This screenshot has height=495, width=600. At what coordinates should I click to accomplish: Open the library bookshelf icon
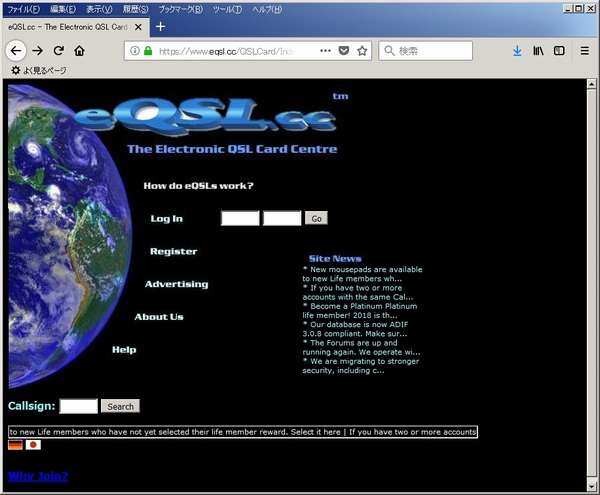click(x=538, y=50)
